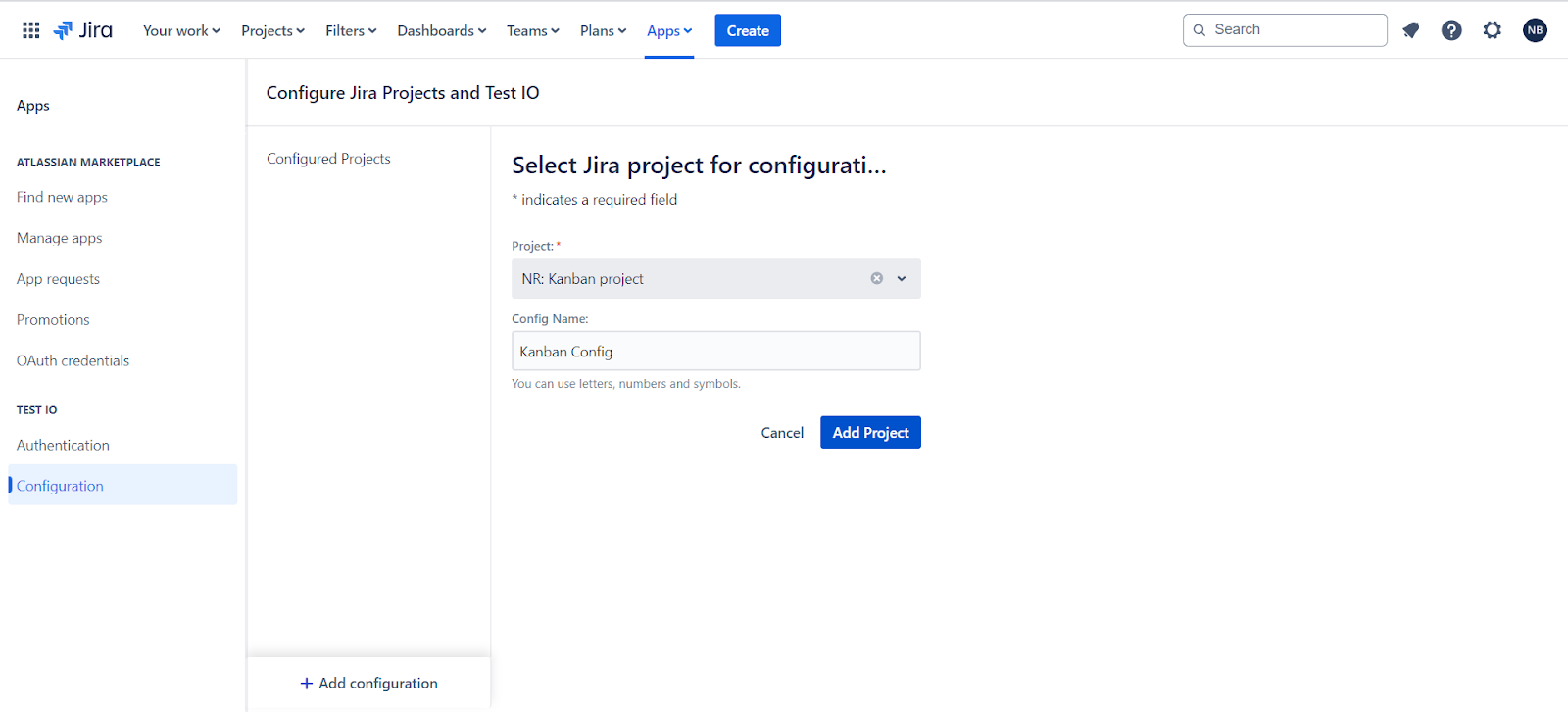Open the NB profile avatar
1568x712 pixels.
[x=1535, y=30]
